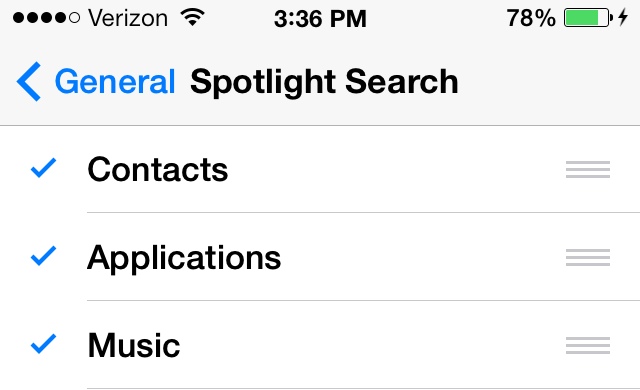Select the Applications row label
640x390 pixels.
184,258
